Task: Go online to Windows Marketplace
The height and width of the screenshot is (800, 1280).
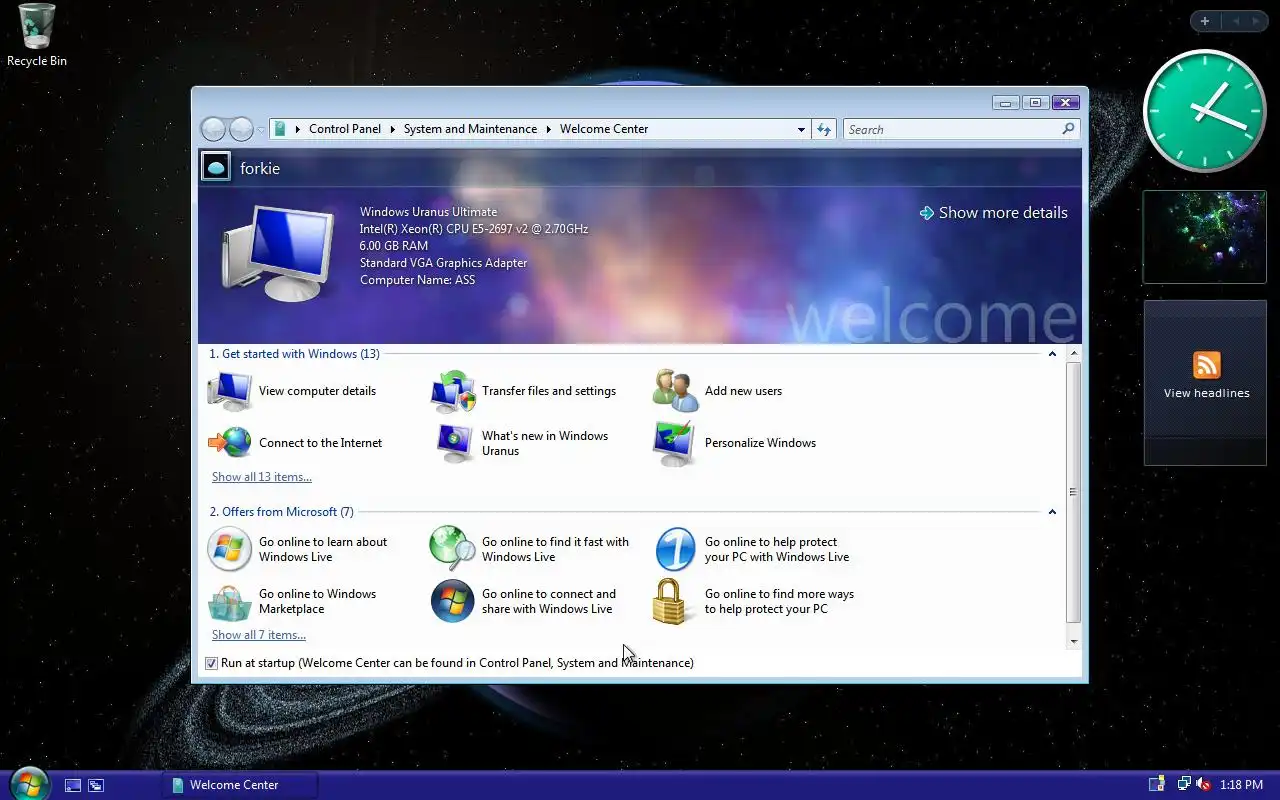Action: (x=292, y=601)
